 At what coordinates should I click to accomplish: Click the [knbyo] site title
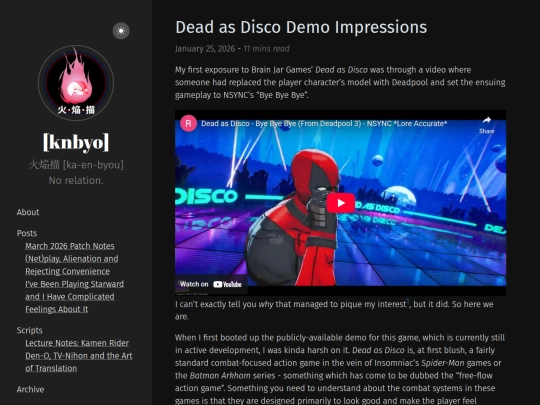pos(76,142)
